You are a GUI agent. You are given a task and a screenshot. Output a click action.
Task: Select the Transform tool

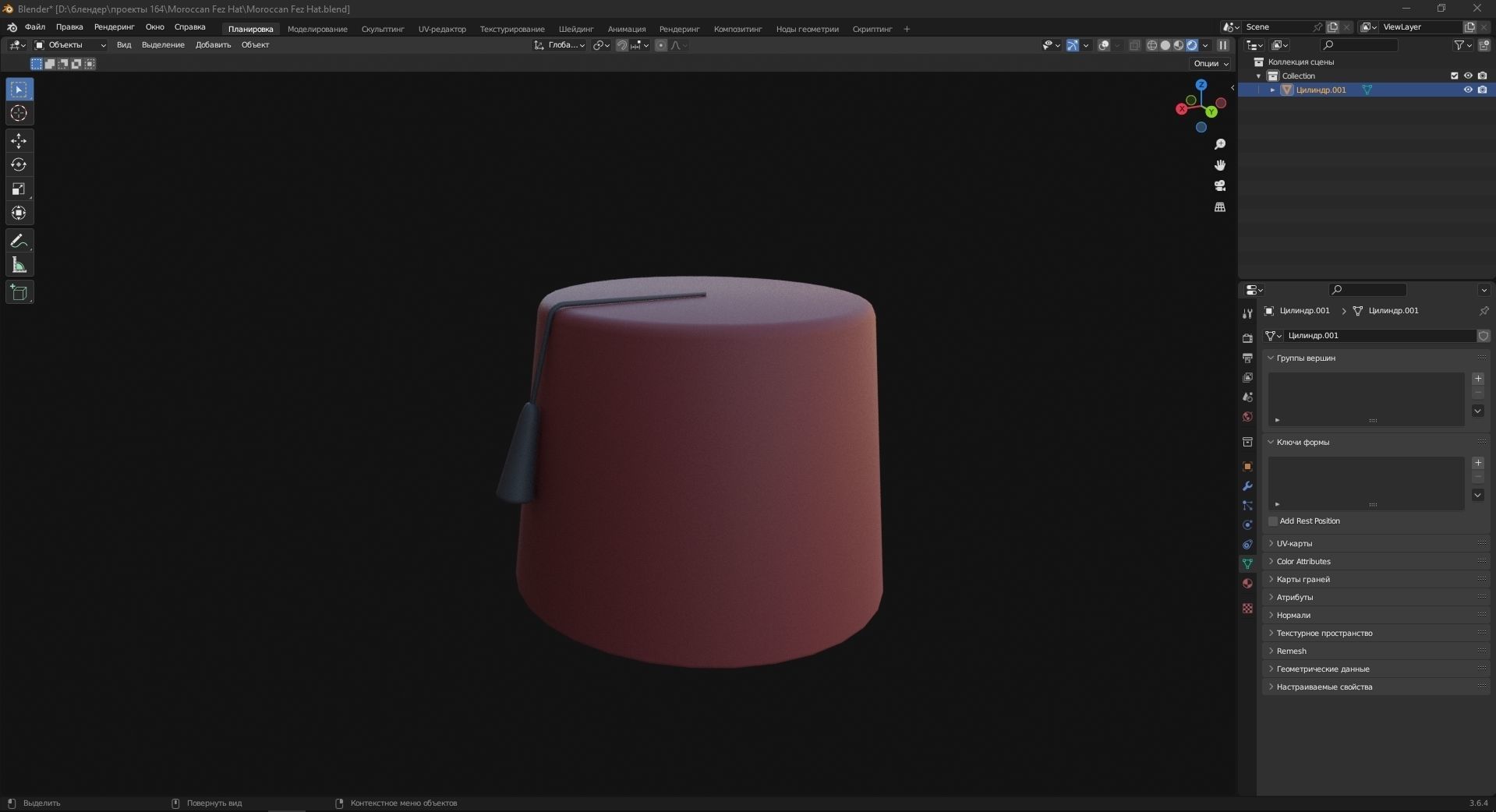(19, 214)
